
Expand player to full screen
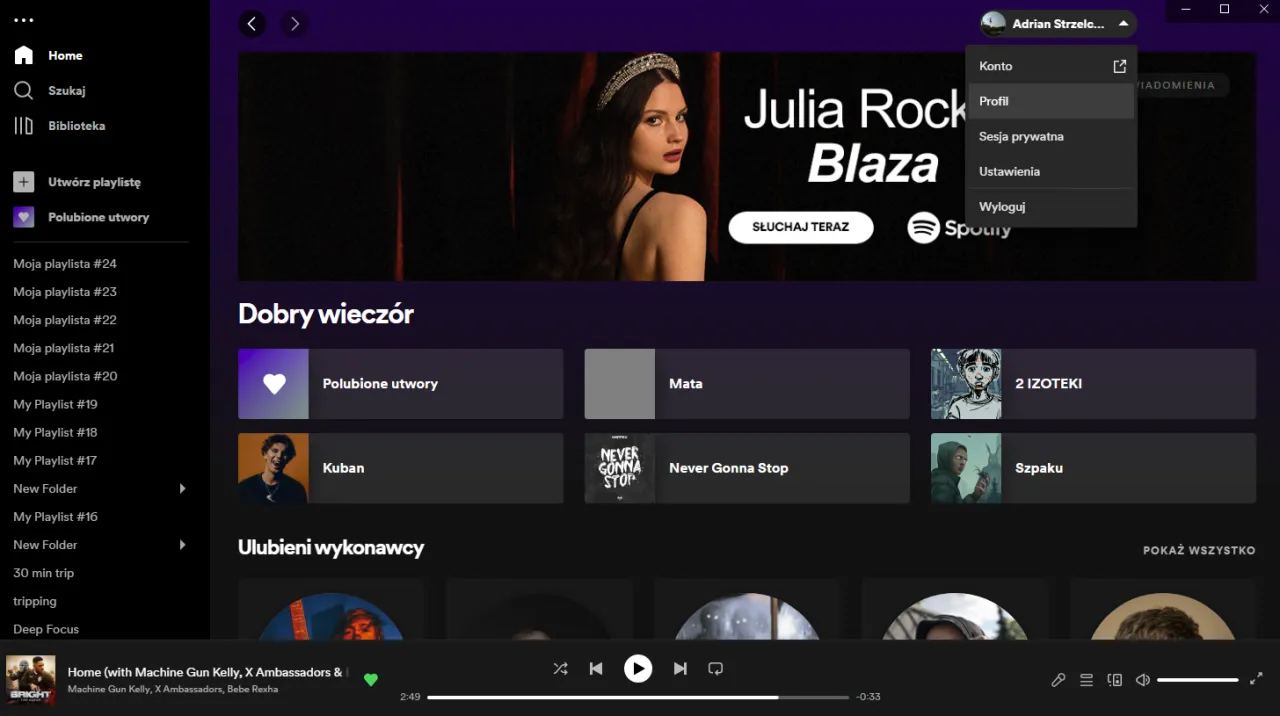coord(1256,680)
